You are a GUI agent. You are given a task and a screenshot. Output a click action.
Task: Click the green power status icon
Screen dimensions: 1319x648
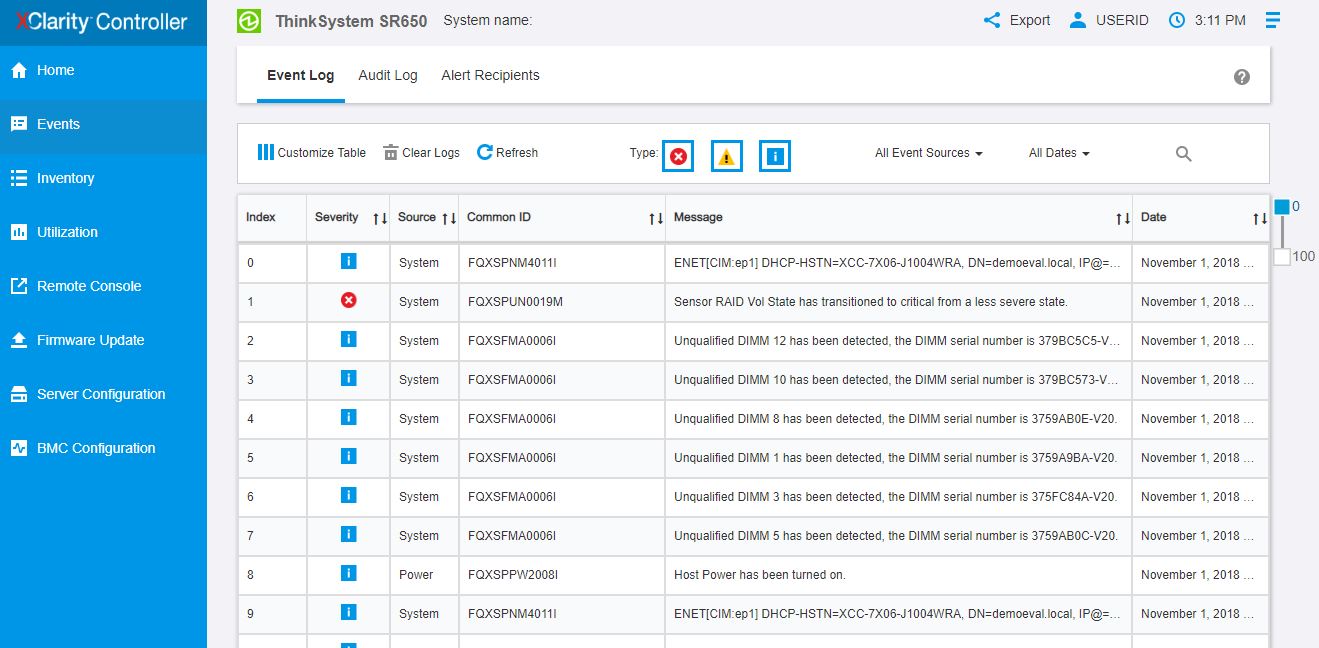tap(249, 20)
